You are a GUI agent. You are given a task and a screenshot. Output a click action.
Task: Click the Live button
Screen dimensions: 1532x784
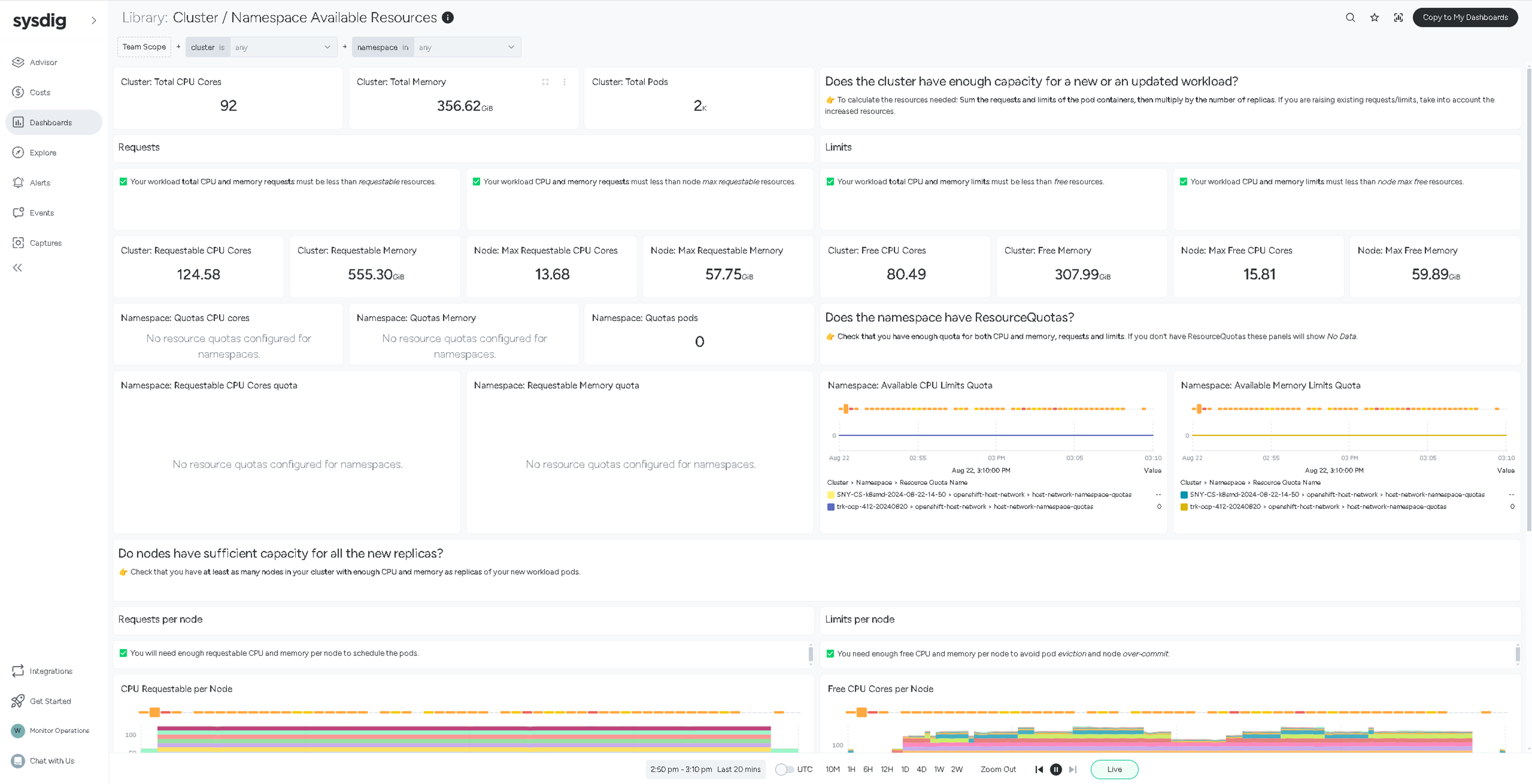coord(1114,769)
